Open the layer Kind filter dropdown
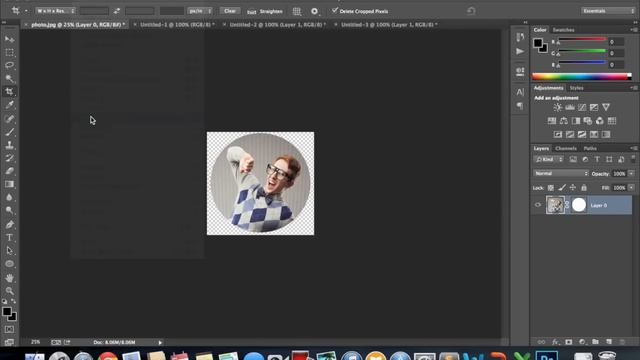Viewport: 640px width, 360px height. [x=549, y=160]
